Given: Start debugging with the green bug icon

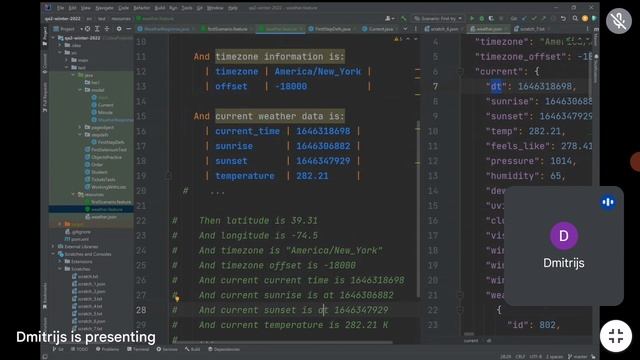Looking at the screenshot, I should [481, 18].
